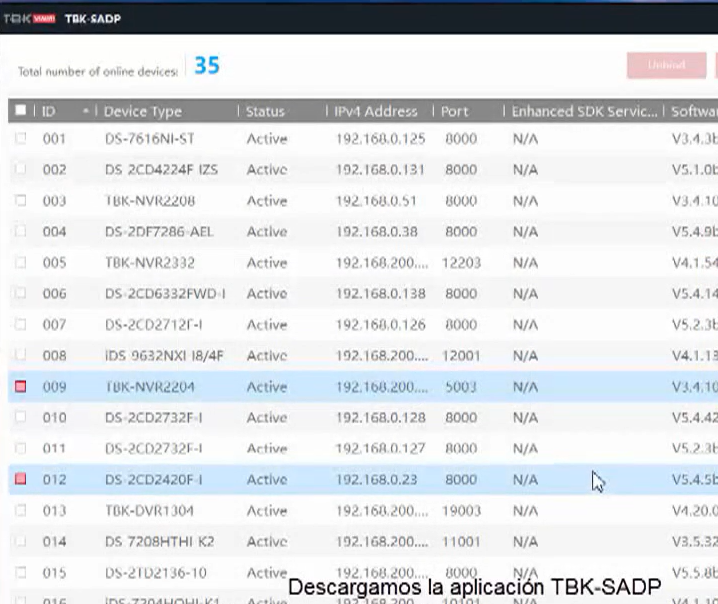Click IP address 192.168.0.38

tap(376, 232)
